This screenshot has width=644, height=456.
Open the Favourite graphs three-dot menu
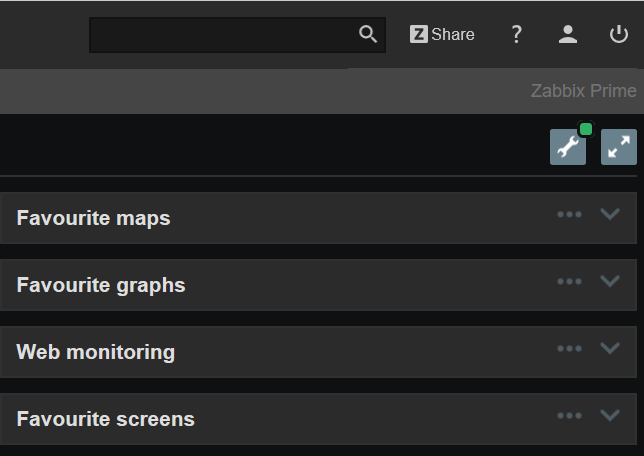click(570, 281)
